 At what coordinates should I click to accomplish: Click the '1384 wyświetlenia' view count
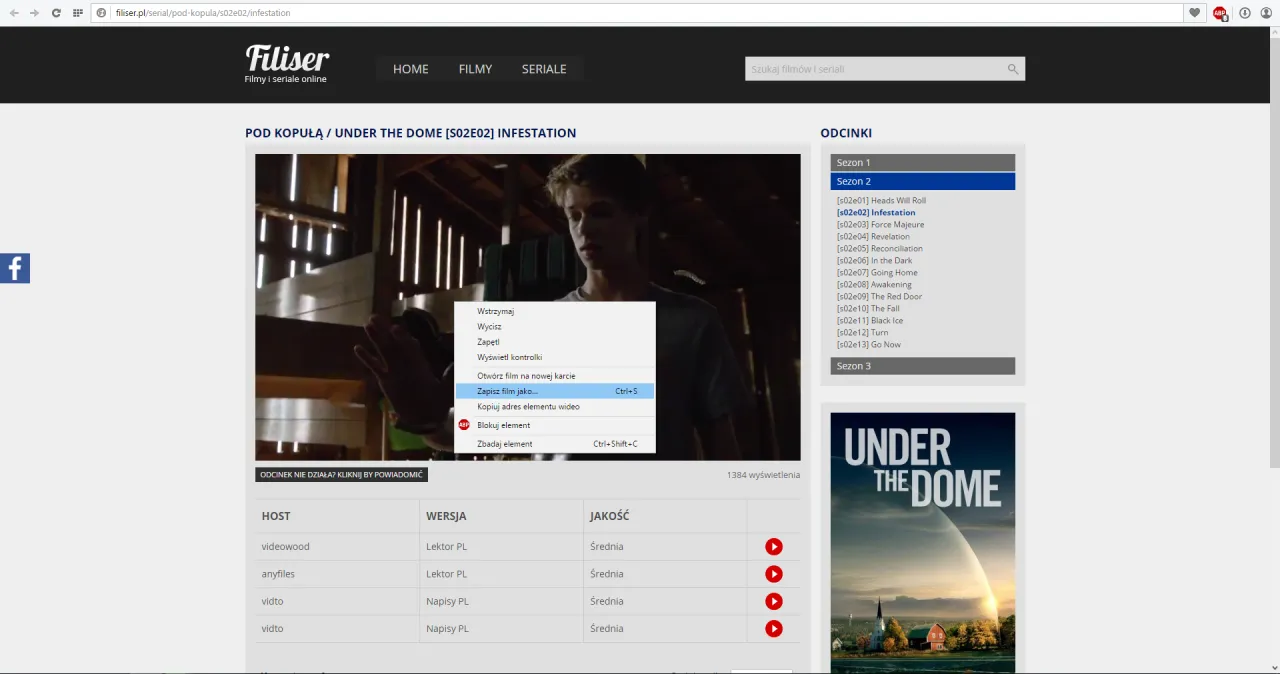click(763, 475)
